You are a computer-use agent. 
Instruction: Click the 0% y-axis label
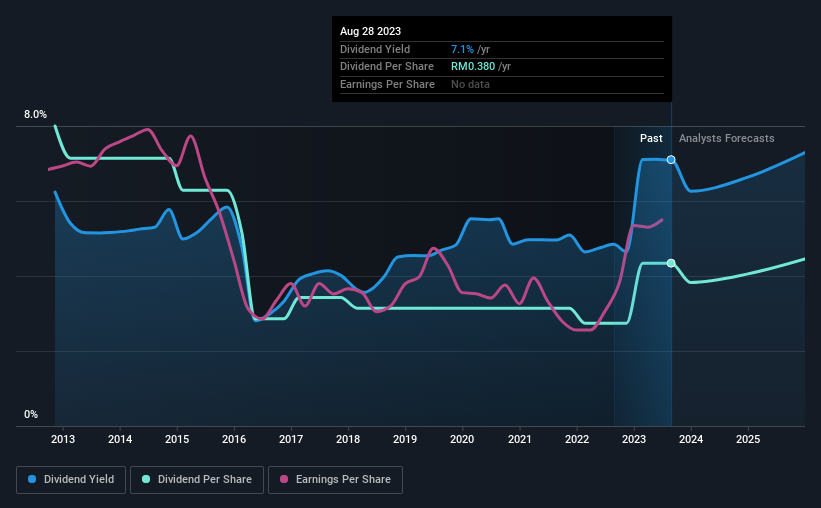(31, 414)
